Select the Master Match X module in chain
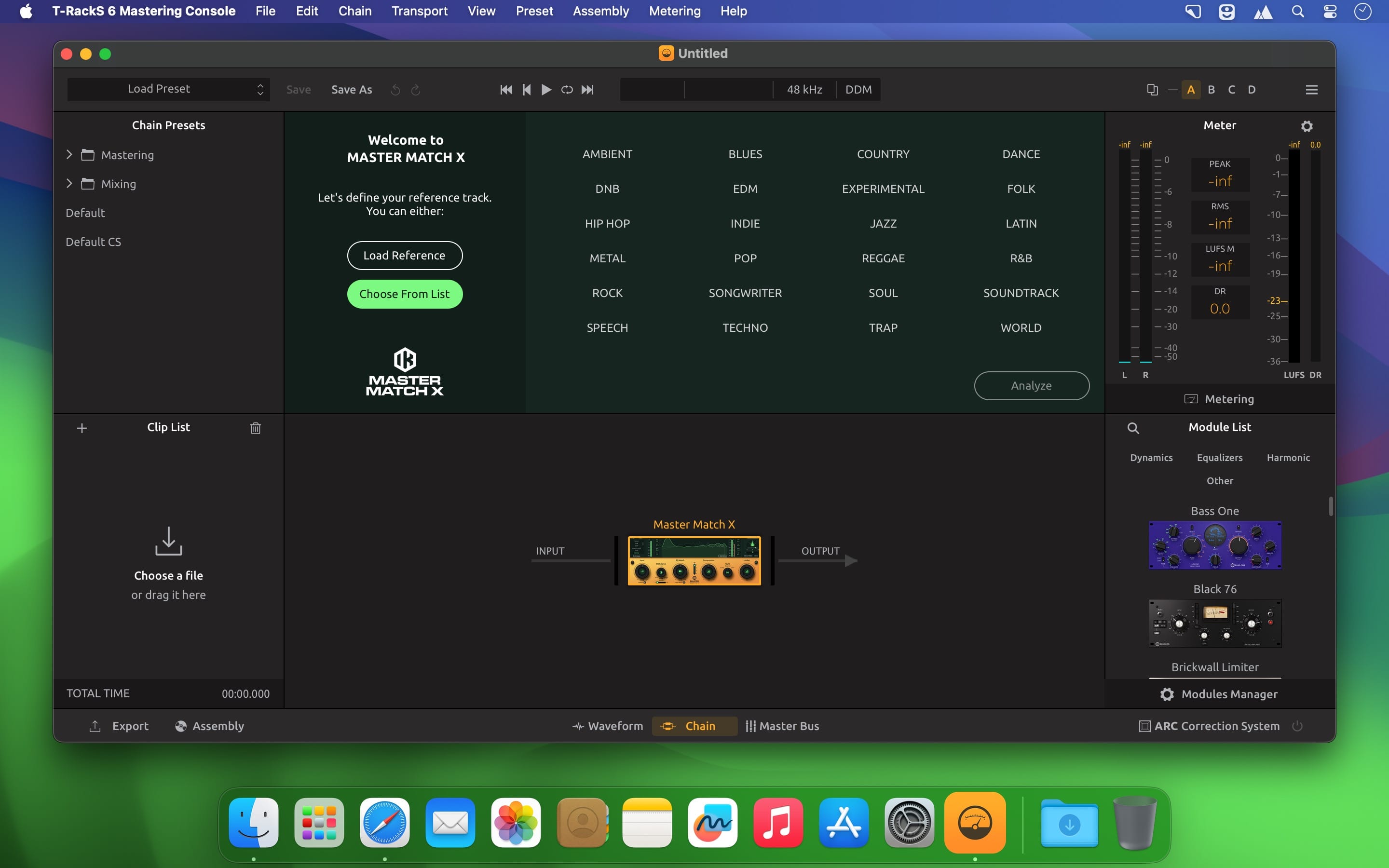1389x868 pixels. [x=694, y=561]
